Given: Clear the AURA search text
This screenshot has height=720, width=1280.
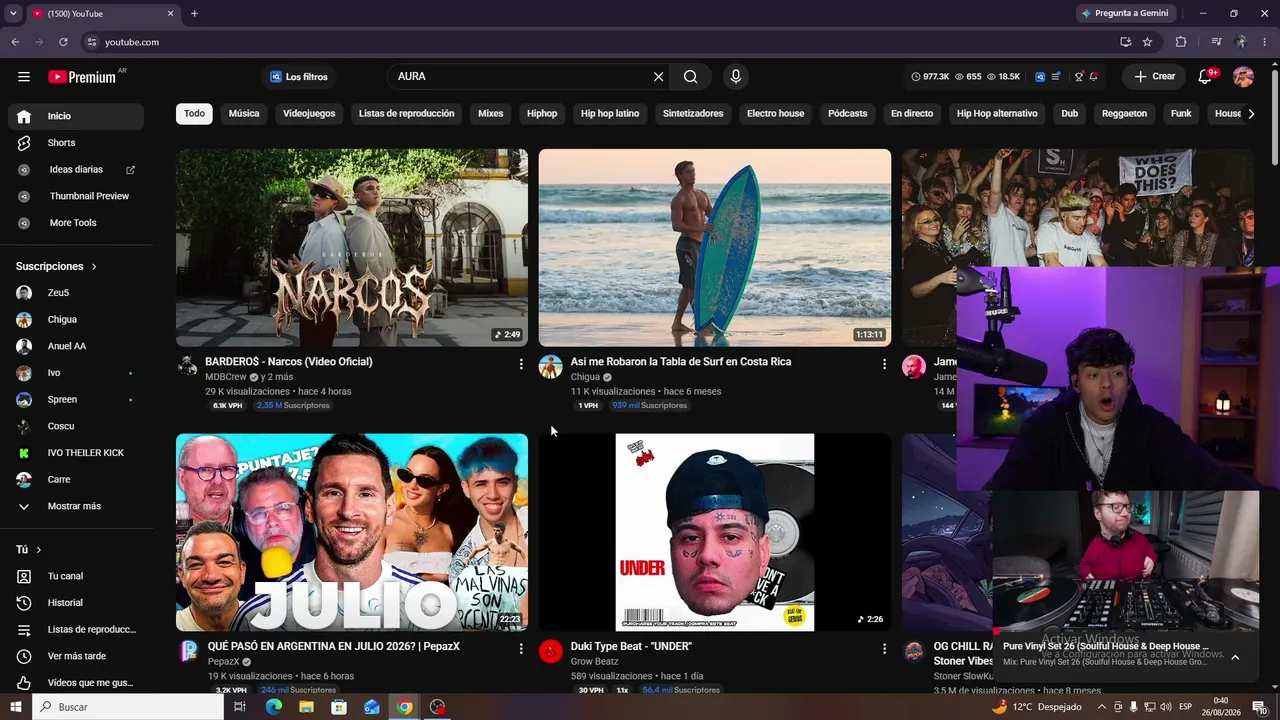Looking at the screenshot, I should [x=658, y=77].
